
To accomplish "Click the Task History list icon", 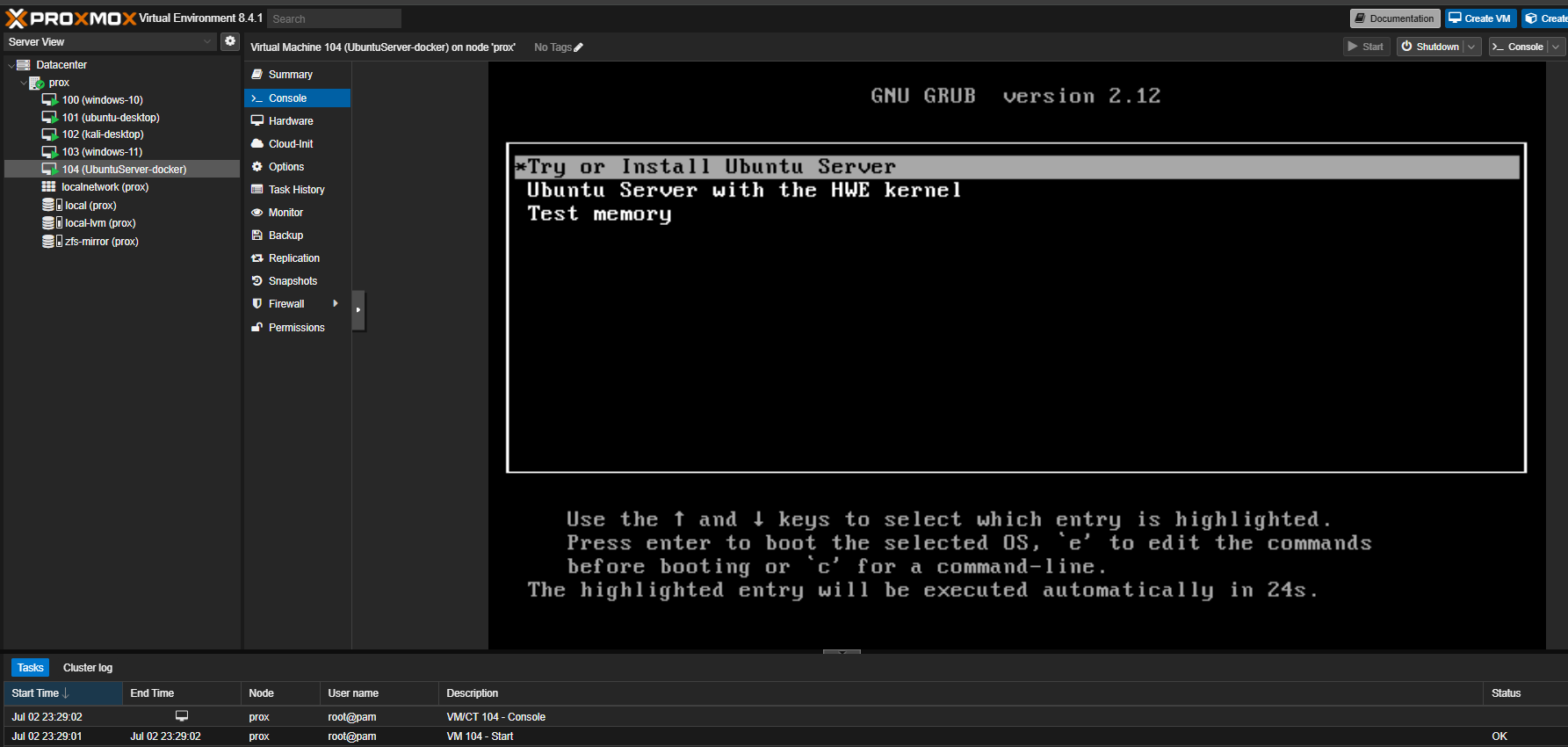I will 257,190.
